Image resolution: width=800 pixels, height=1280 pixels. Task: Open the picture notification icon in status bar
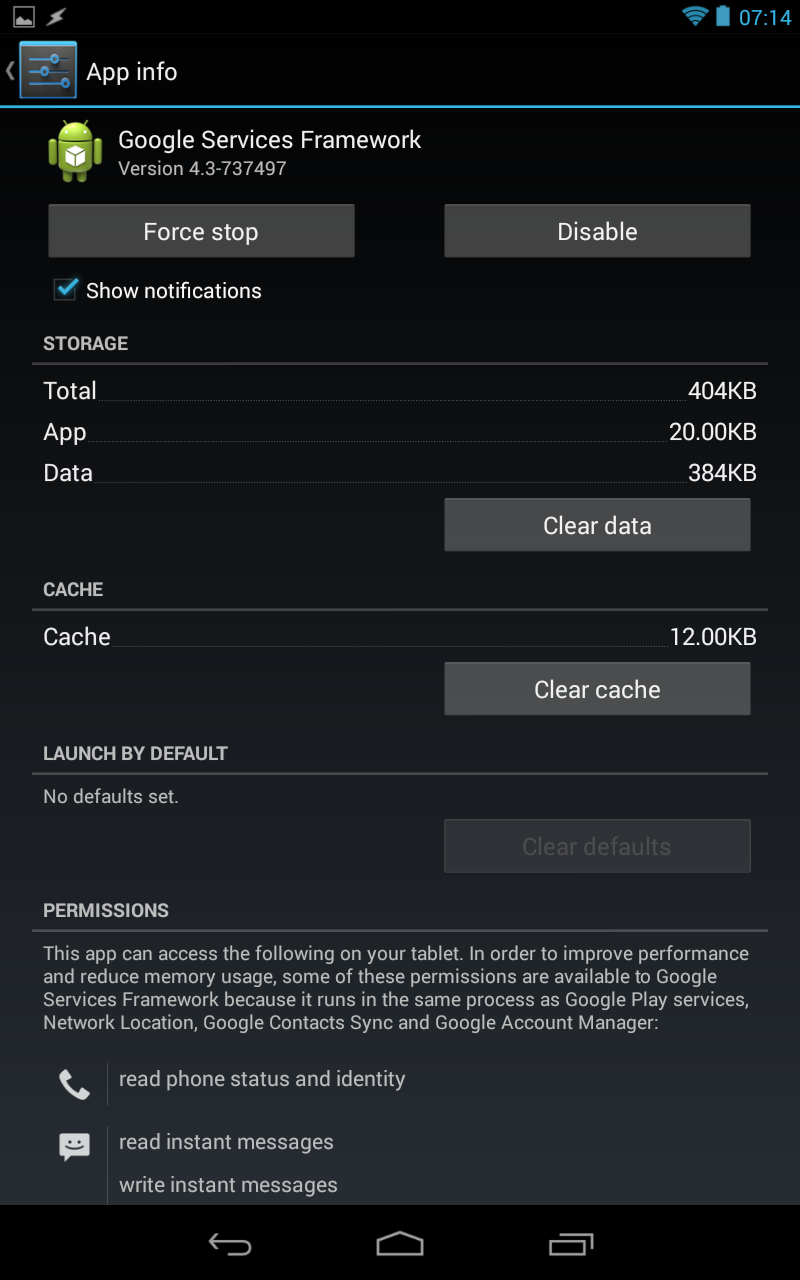23,17
